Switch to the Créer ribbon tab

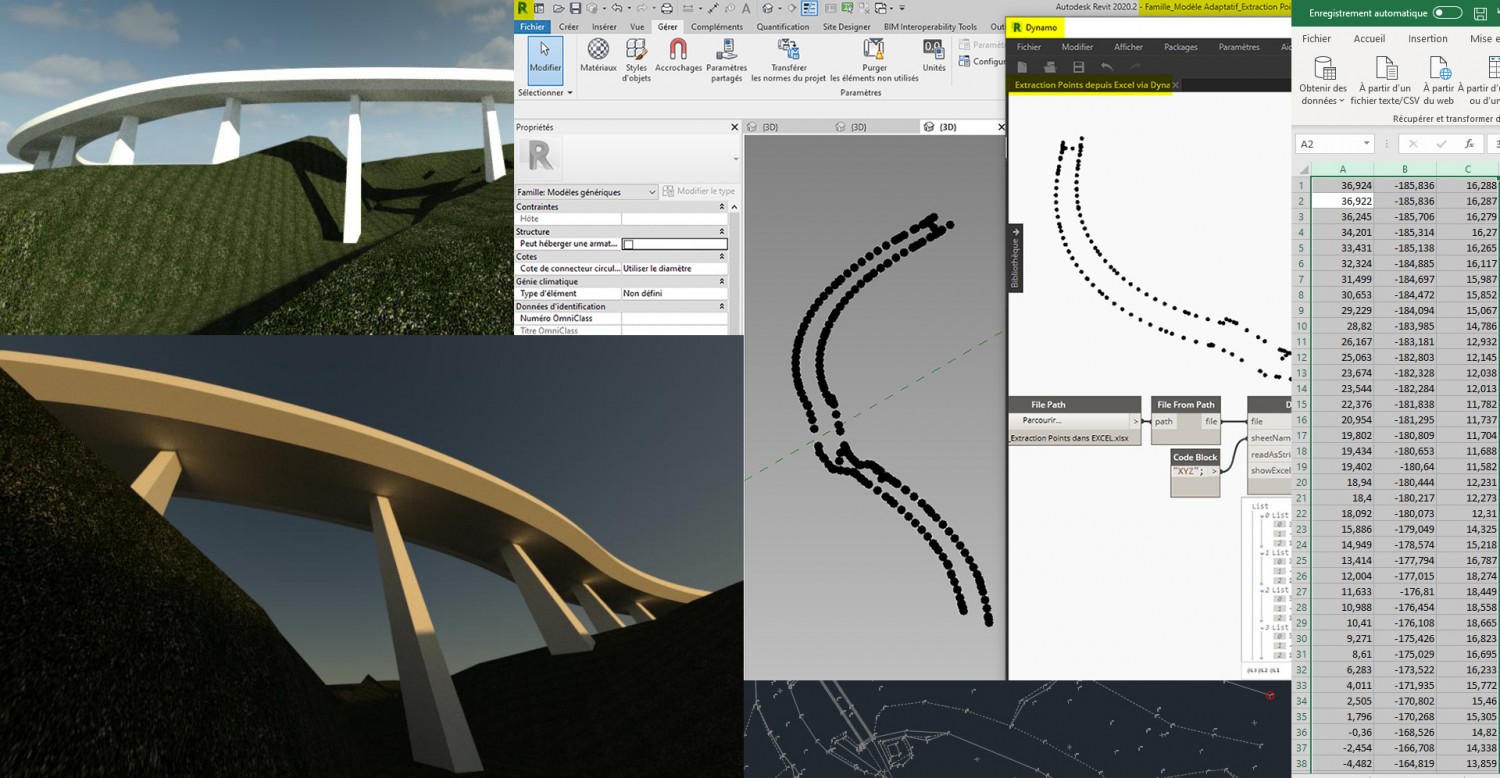[x=568, y=27]
